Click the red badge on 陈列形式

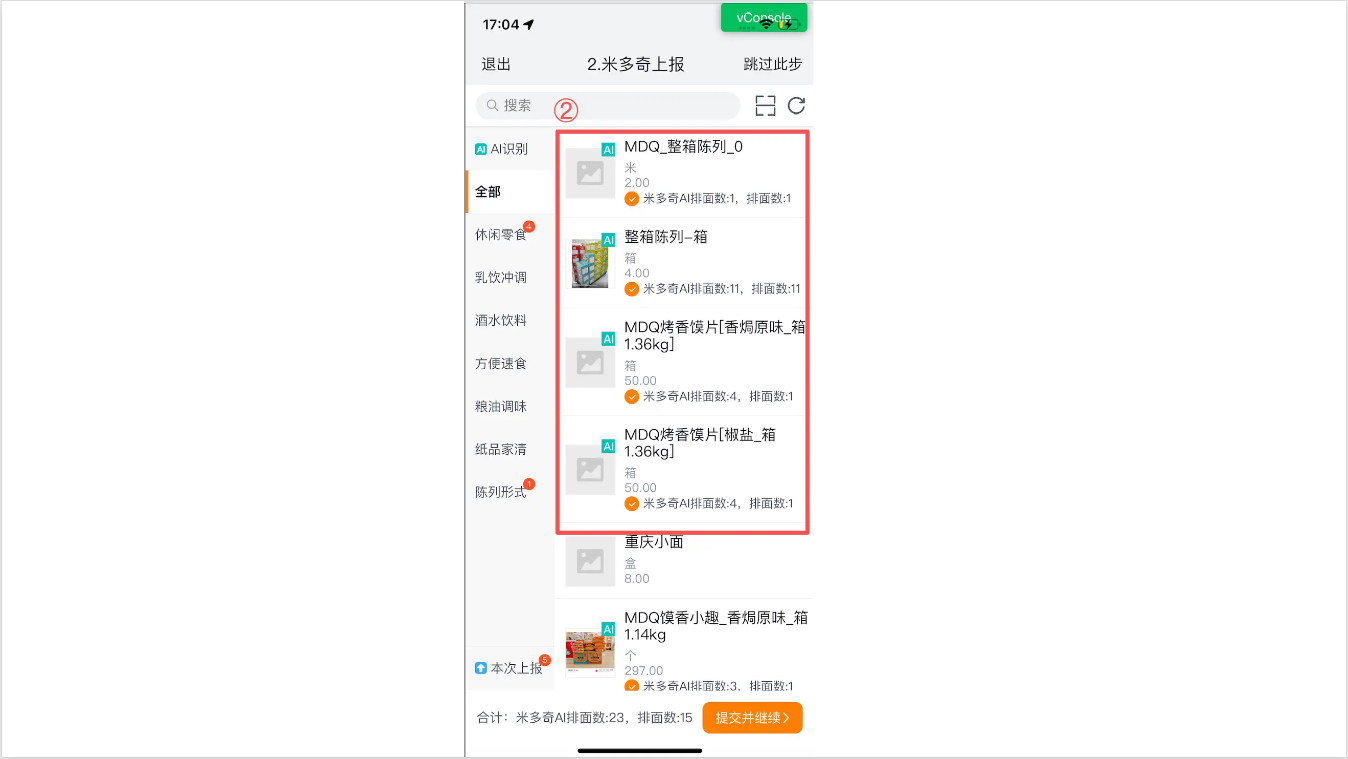529,485
